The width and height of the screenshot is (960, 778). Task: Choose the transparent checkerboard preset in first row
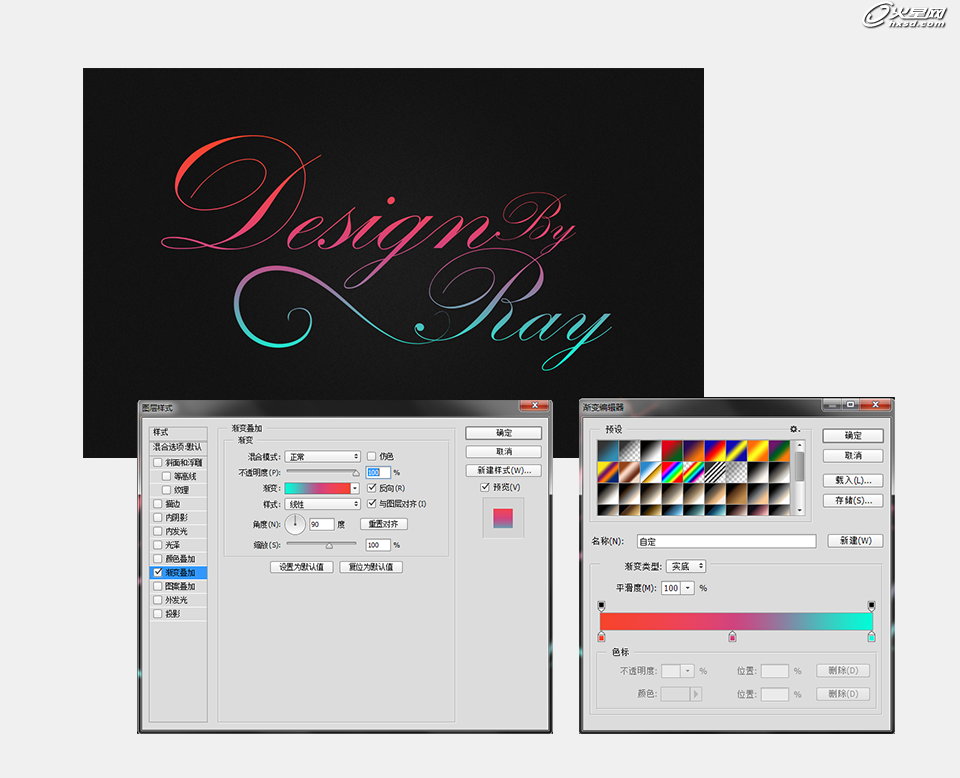(629, 451)
